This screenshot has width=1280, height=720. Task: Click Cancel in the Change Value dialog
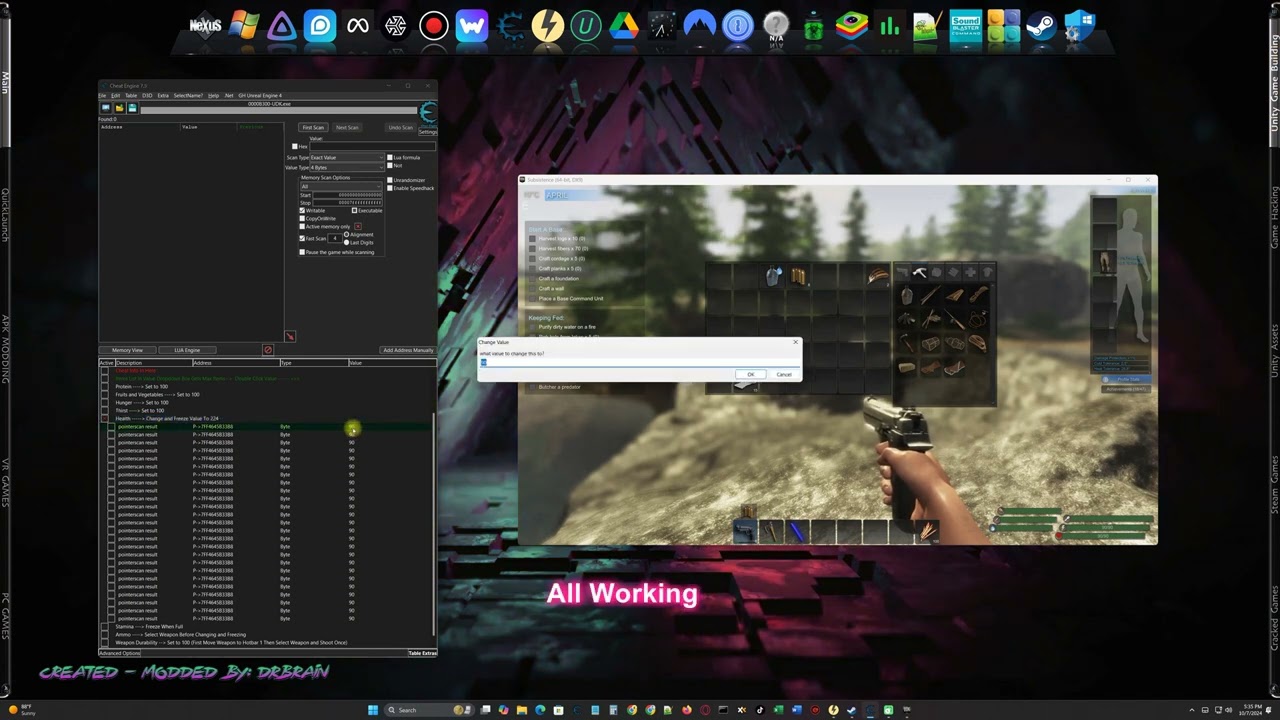click(x=784, y=374)
